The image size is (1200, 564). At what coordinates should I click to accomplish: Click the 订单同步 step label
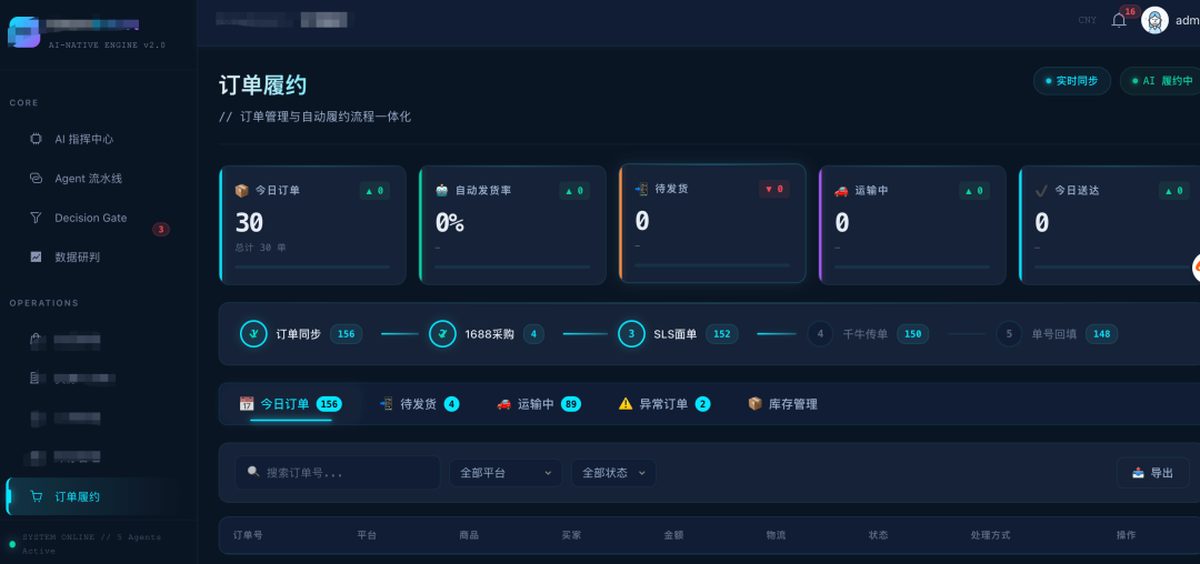click(x=298, y=334)
